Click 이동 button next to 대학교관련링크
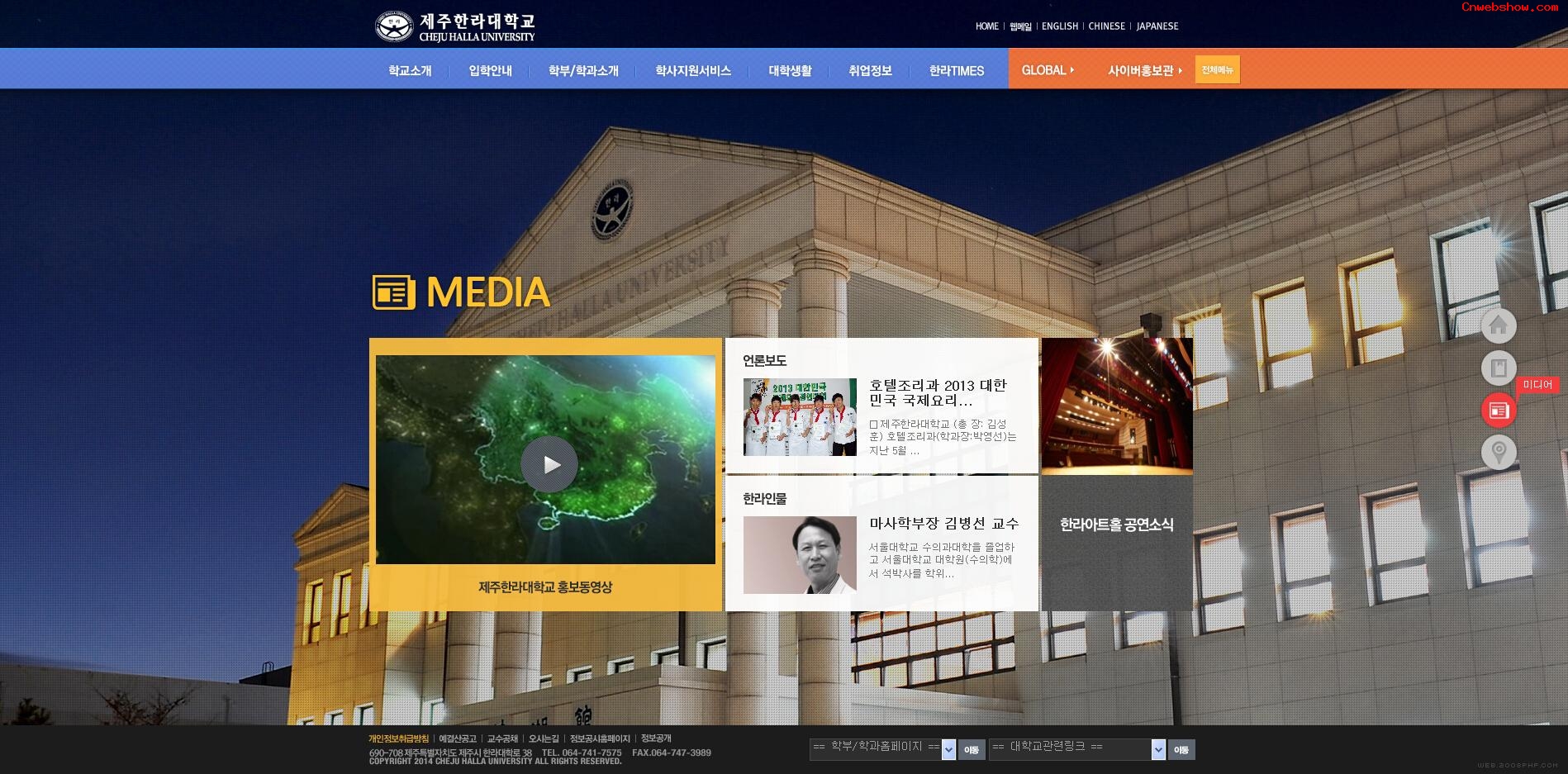The height and width of the screenshot is (774, 1568). pos(1181,750)
